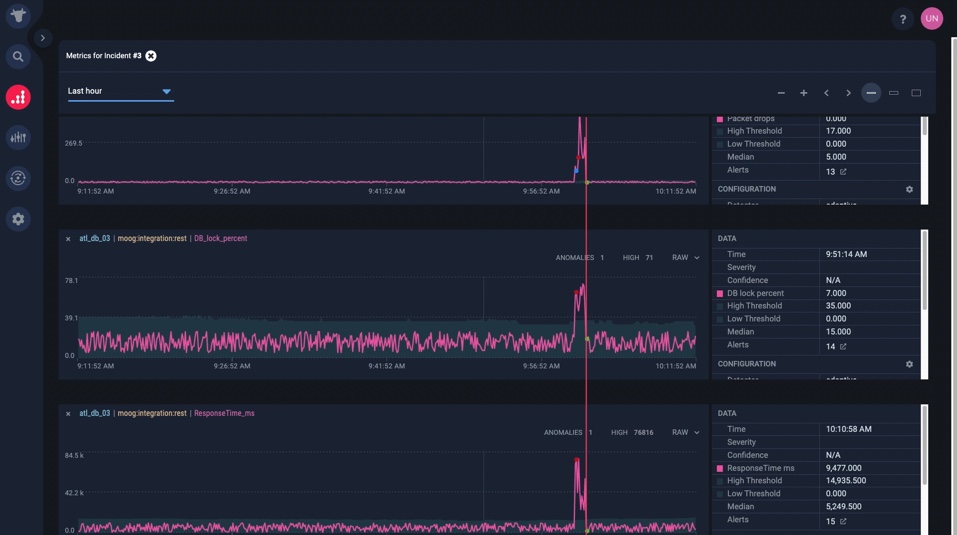Open configuration gear for DB lock panel
Viewport: 957px width, 535px height.
[909, 364]
